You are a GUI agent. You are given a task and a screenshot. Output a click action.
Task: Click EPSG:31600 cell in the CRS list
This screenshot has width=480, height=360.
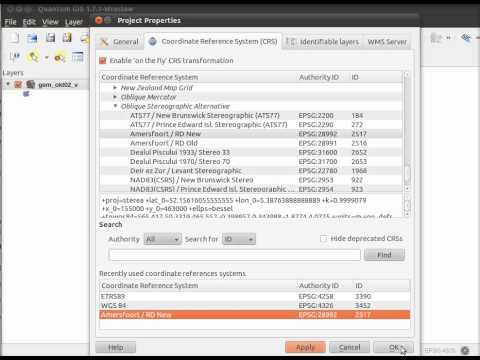point(318,152)
